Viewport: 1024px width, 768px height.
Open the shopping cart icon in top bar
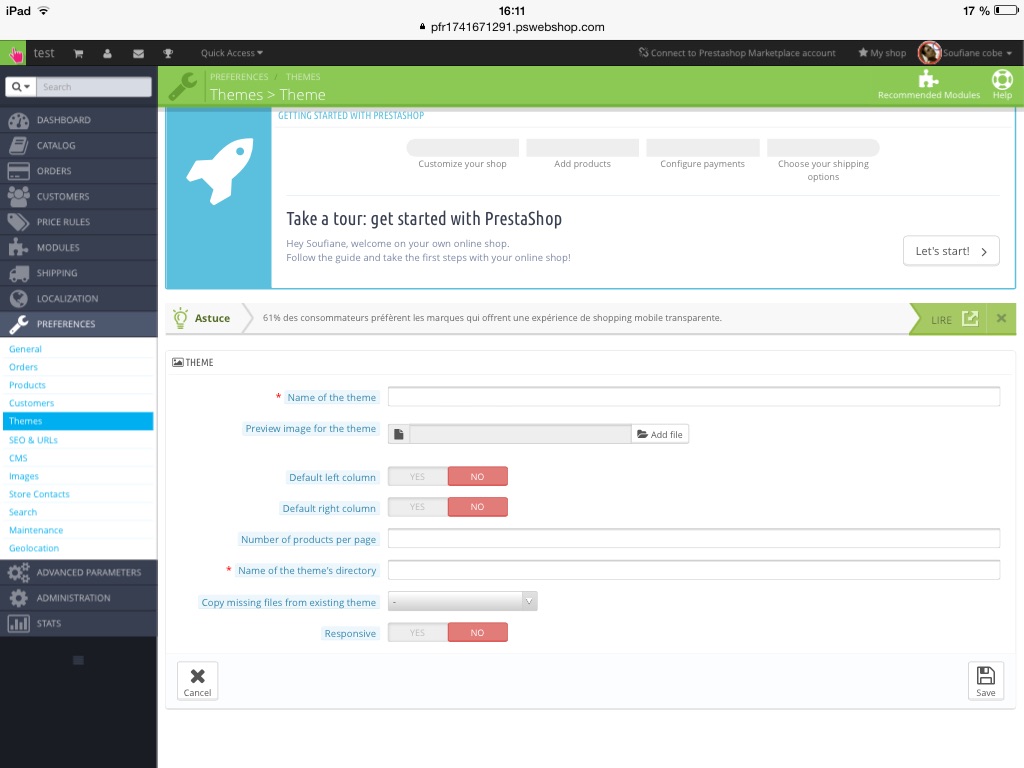click(78, 54)
